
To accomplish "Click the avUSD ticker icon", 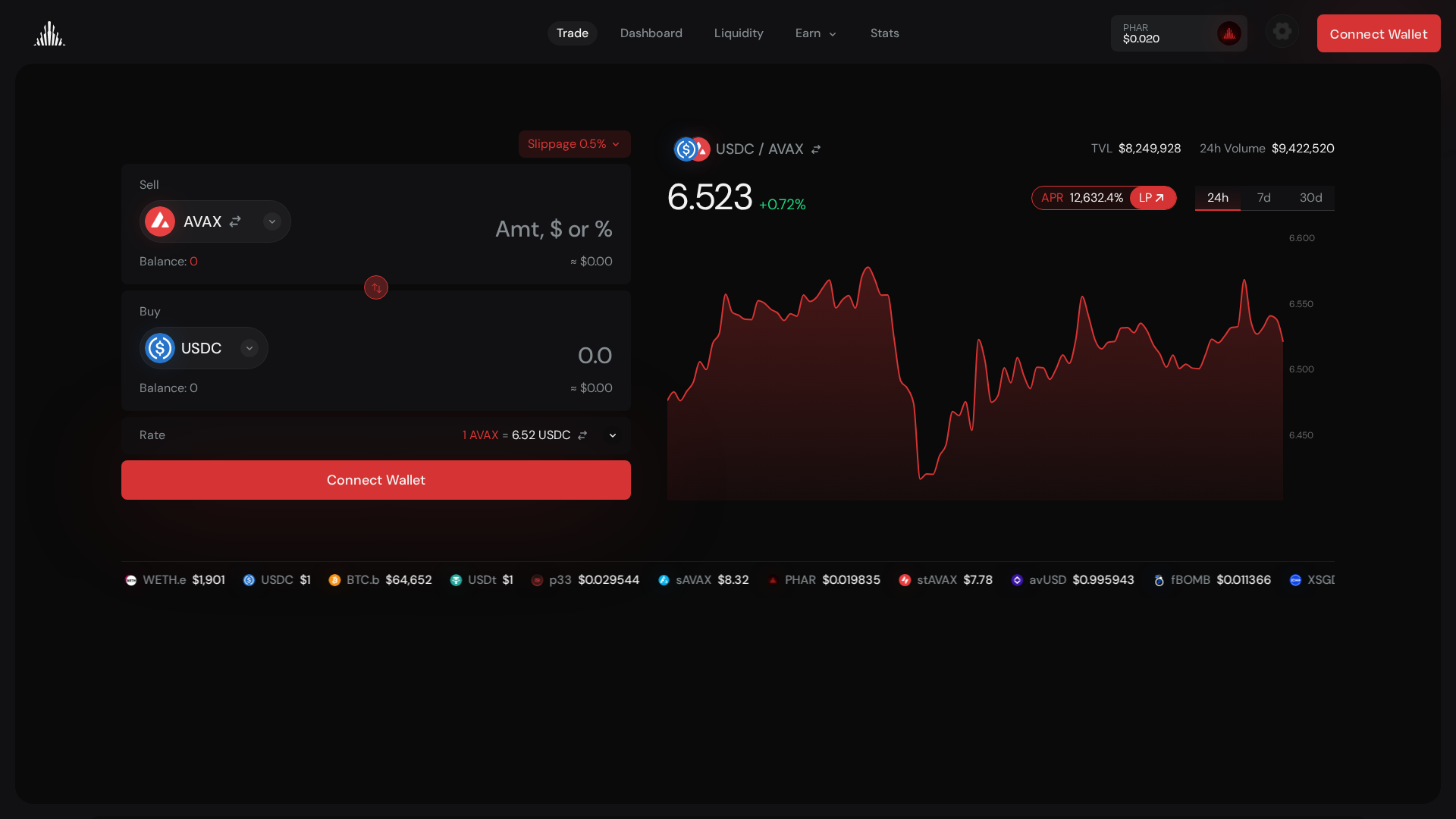I will tap(1017, 580).
